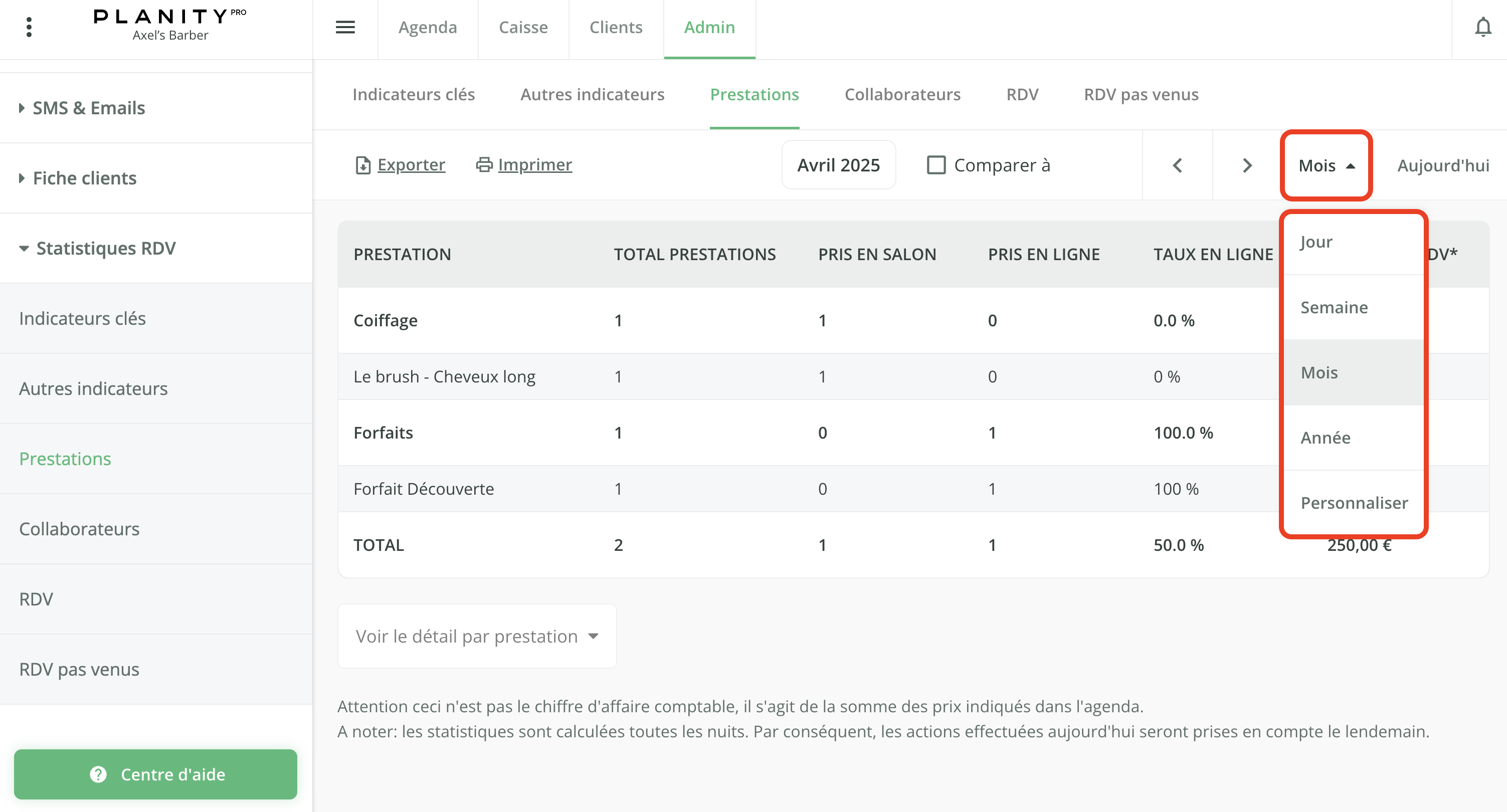Open RDV pas venus in sidebar
The width and height of the screenshot is (1507, 812).
click(x=79, y=669)
